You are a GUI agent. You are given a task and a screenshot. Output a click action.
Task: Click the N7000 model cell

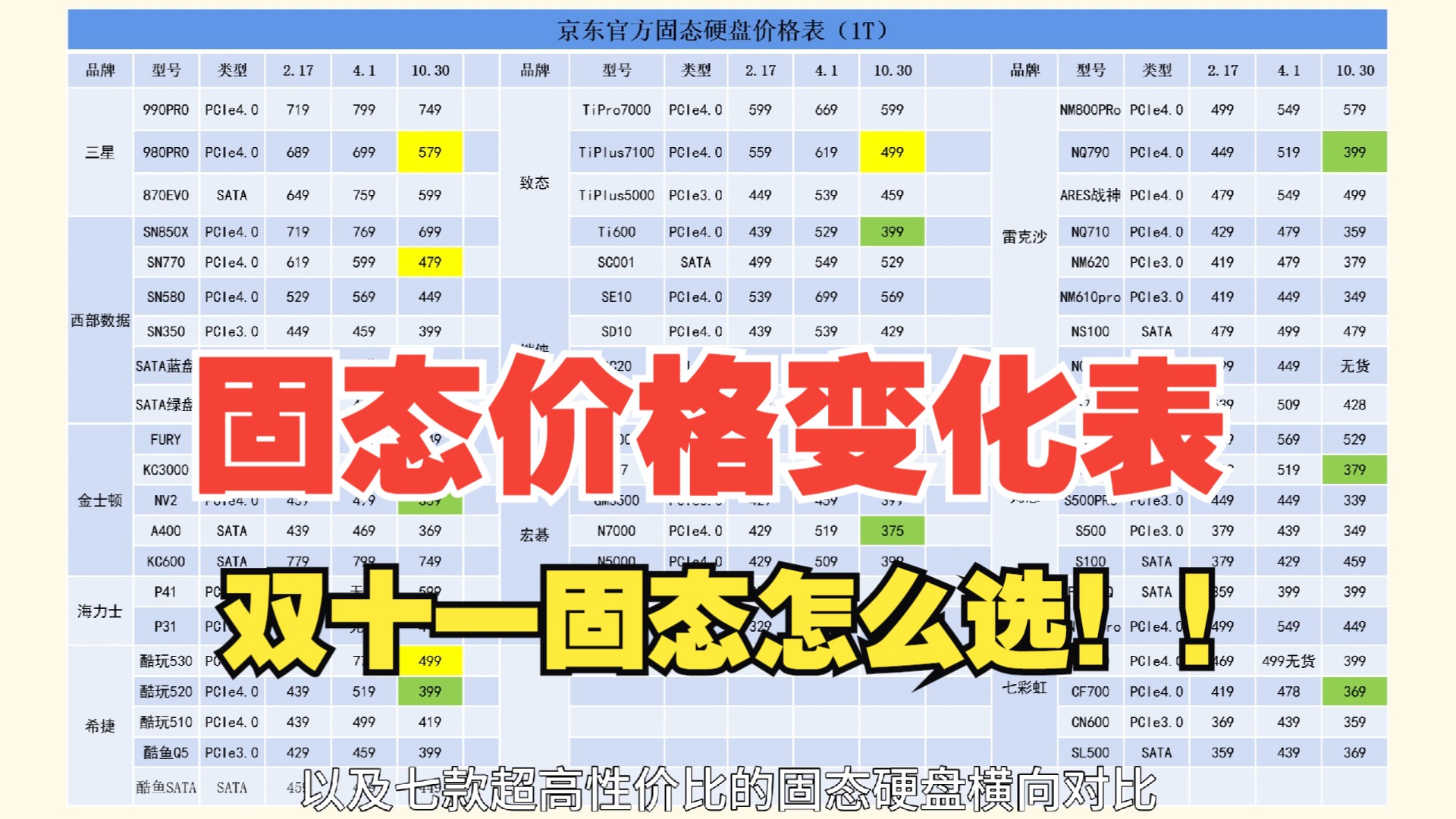tap(617, 532)
